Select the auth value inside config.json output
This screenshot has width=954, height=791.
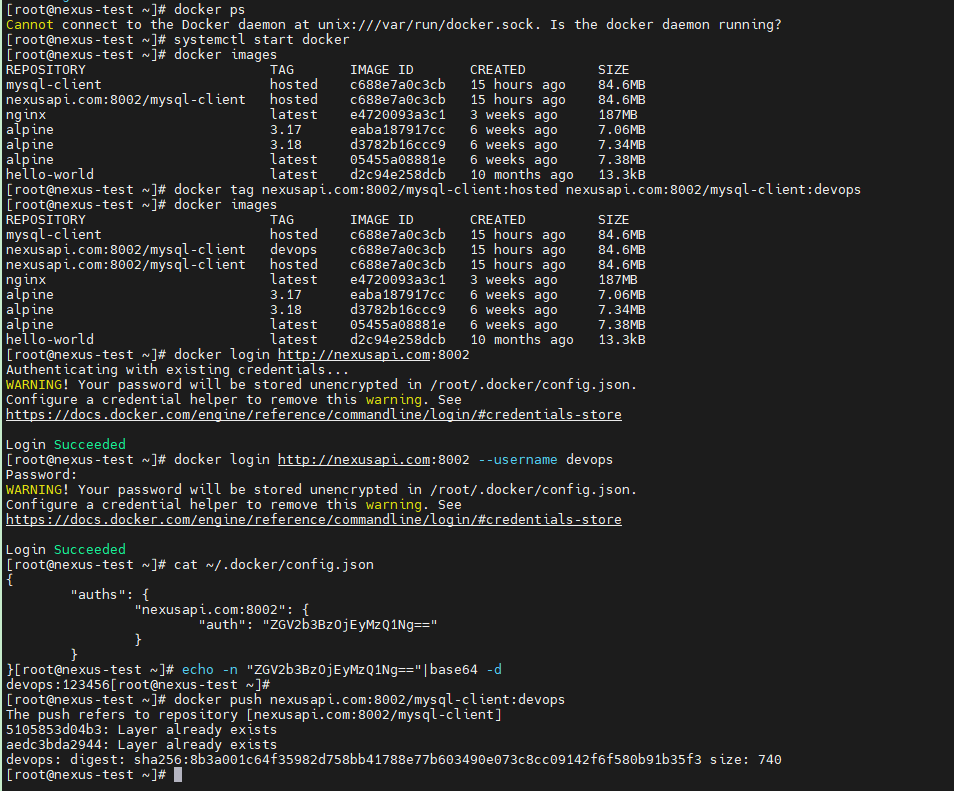(x=350, y=625)
